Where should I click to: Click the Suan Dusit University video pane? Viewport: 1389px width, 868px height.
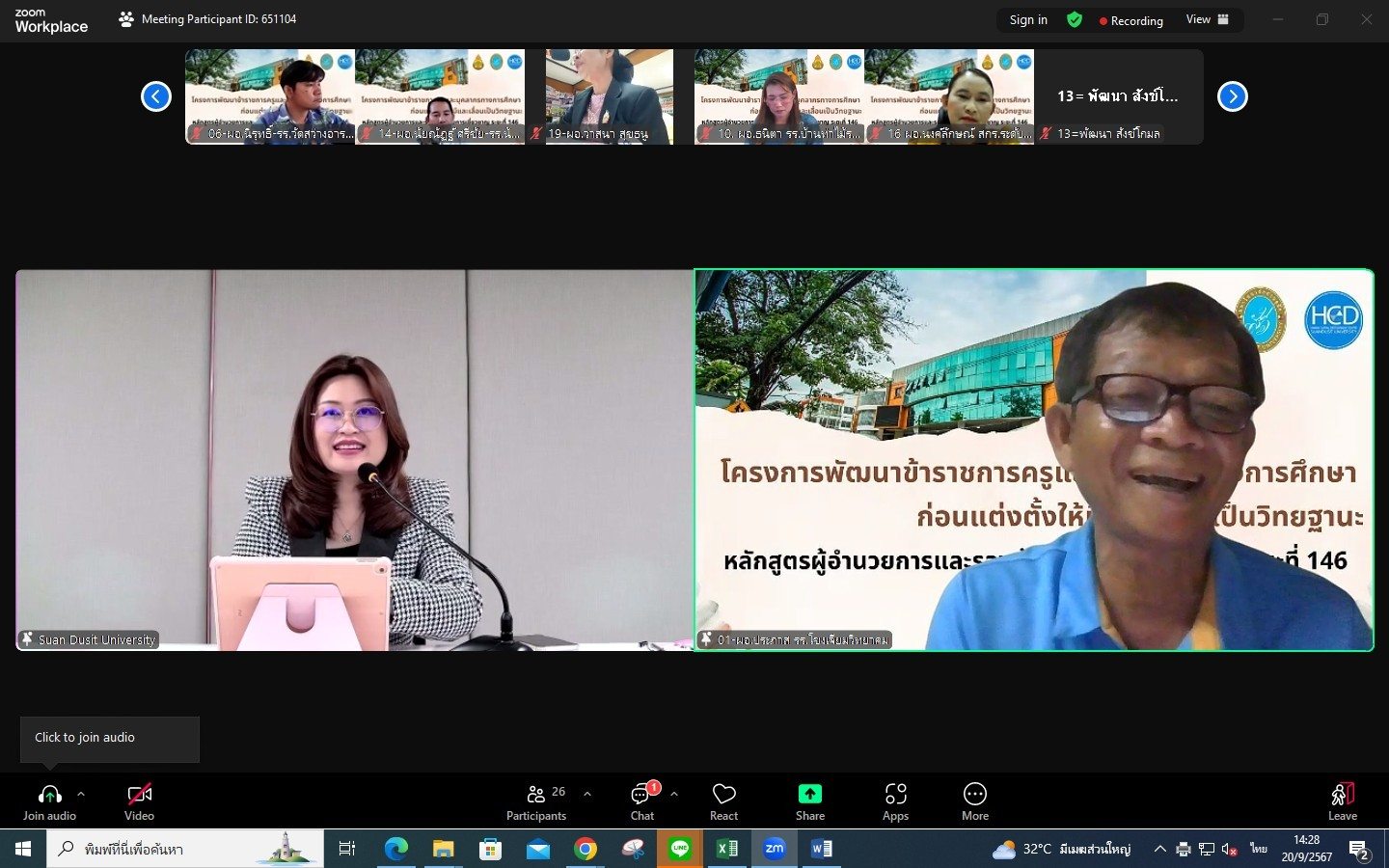(x=354, y=460)
